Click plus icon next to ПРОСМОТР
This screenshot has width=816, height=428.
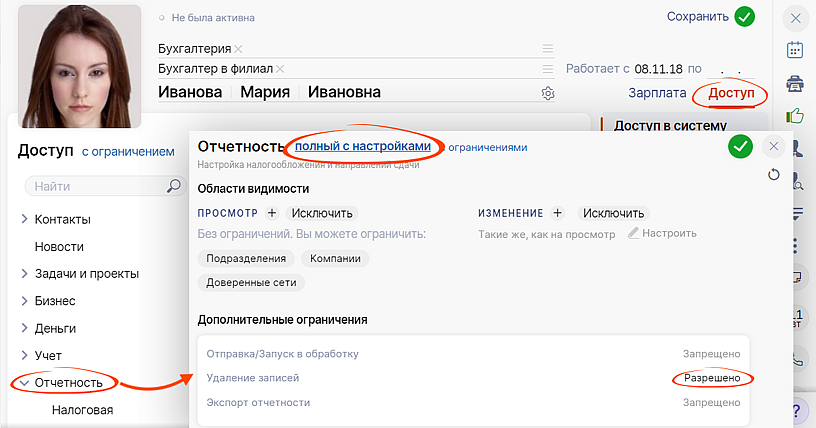tap(271, 213)
